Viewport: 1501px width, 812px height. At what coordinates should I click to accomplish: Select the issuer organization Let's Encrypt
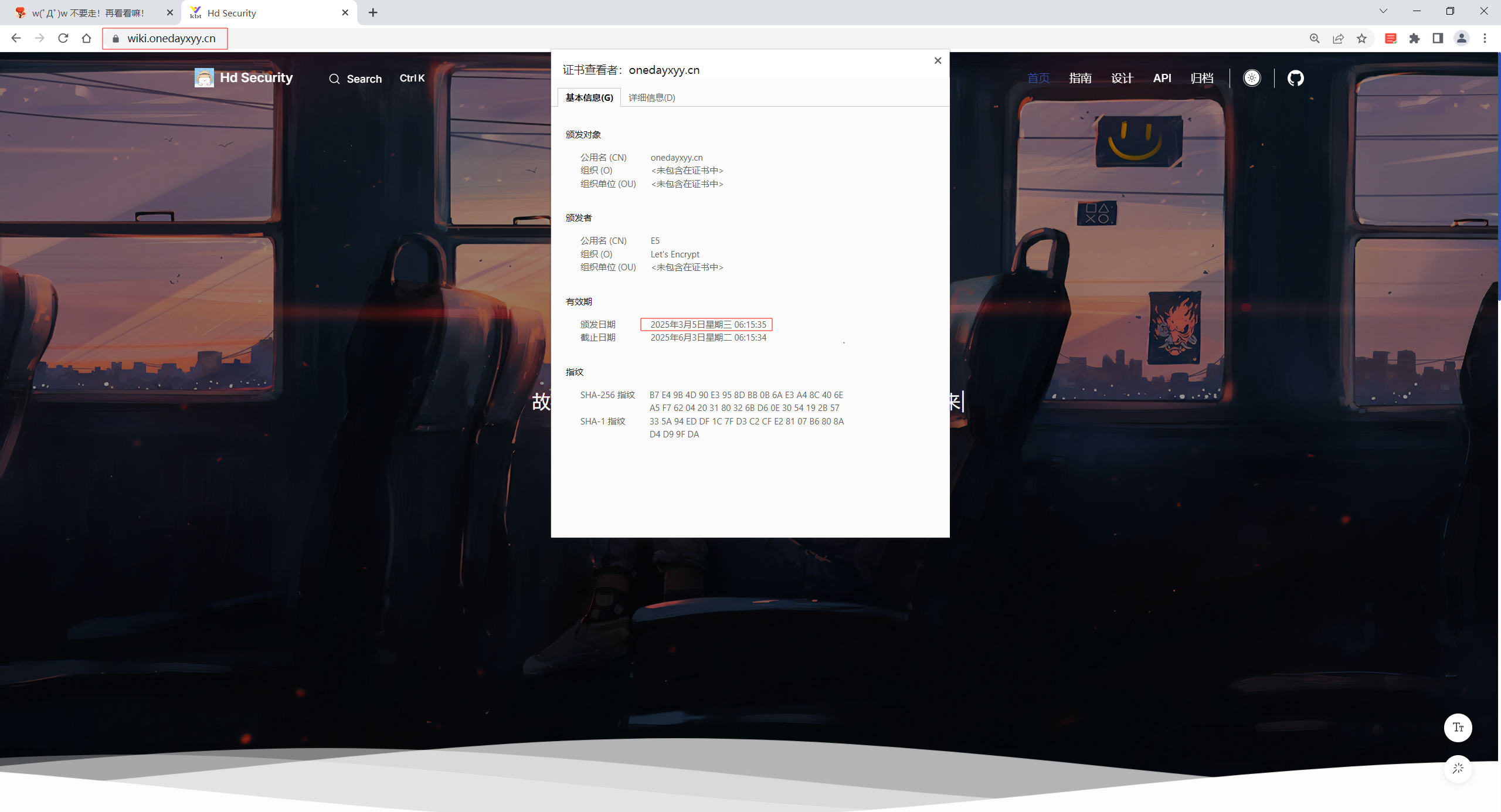674,254
